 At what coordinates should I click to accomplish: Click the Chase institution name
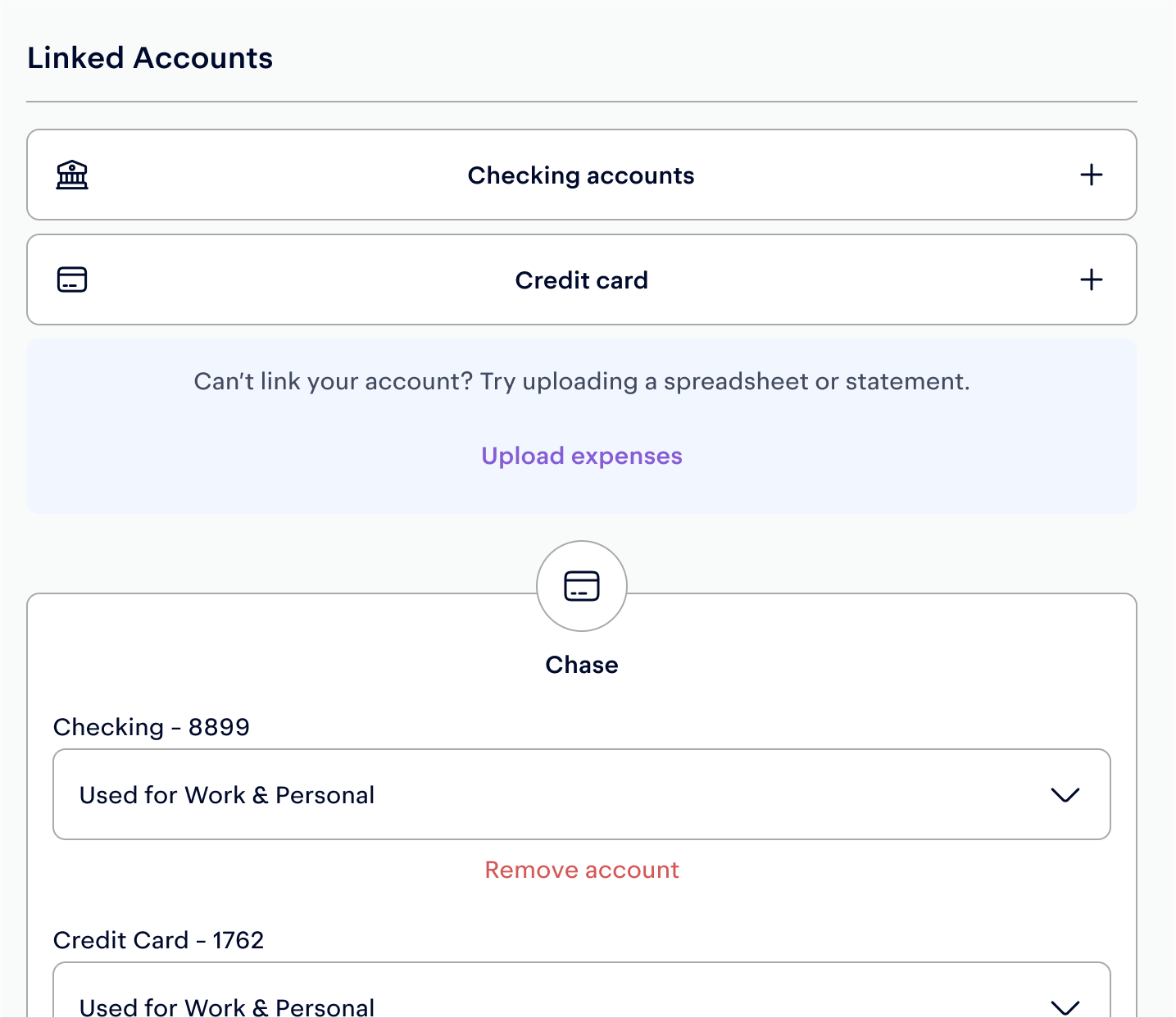point(582,665)
